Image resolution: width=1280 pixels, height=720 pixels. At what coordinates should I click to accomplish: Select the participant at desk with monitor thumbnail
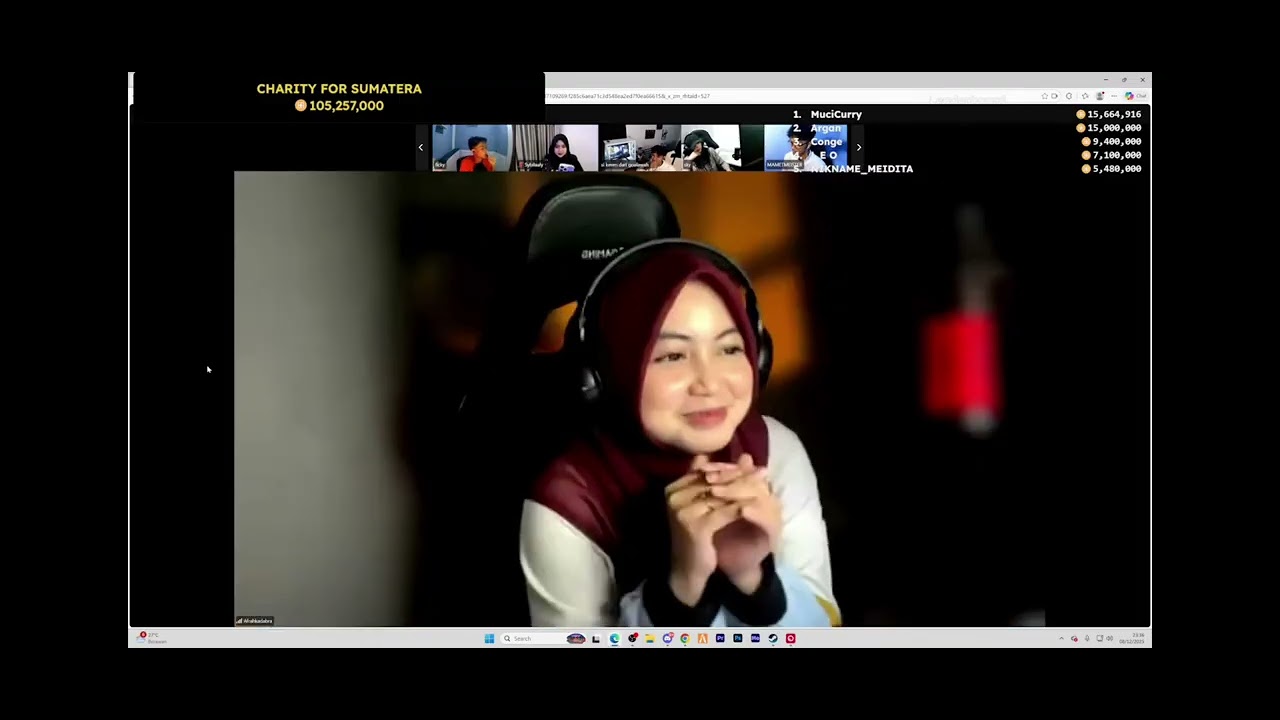(640, 148)
